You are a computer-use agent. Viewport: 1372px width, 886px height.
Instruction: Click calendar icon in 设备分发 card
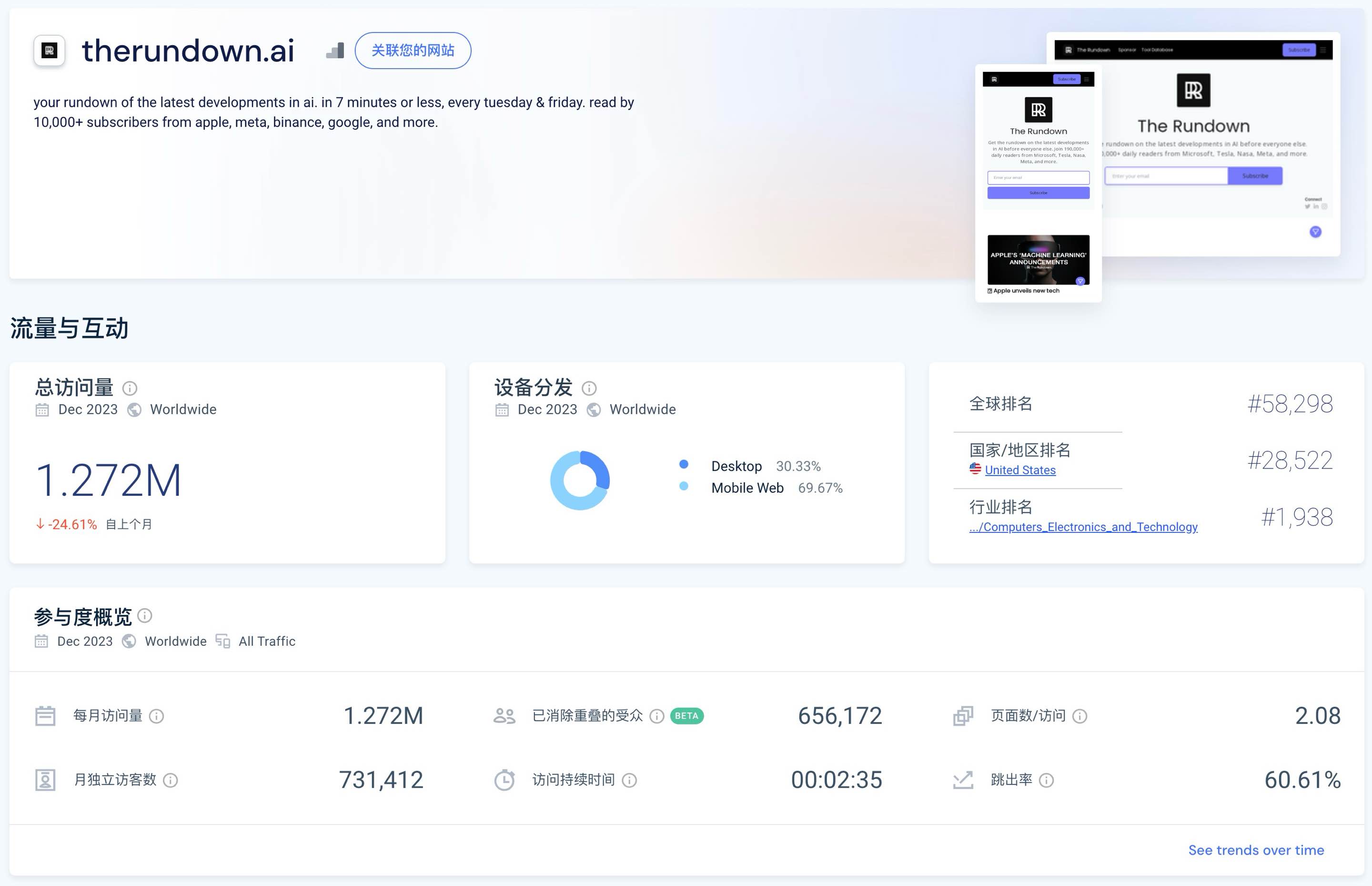pyautogui.click(x=502, y=409)
